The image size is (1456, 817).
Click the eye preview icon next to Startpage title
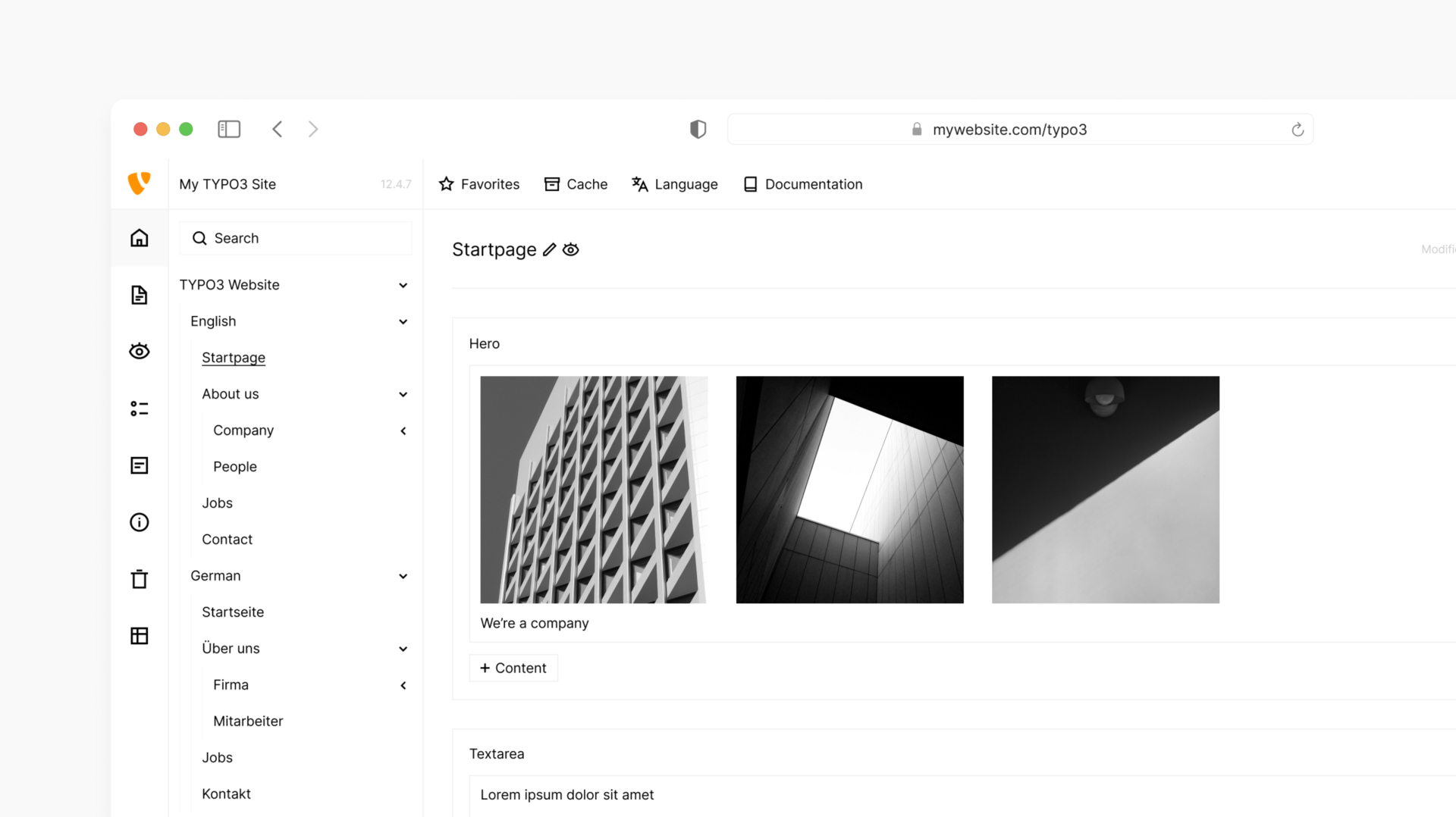(x=571, y=249)
